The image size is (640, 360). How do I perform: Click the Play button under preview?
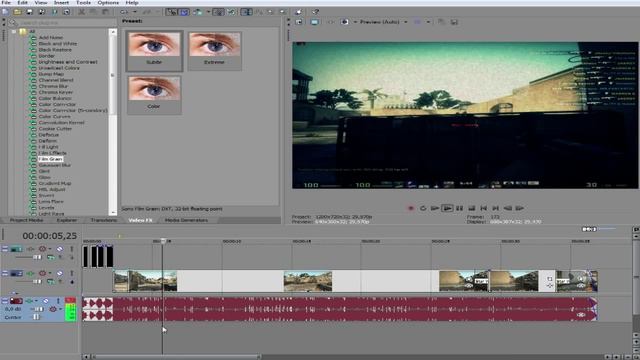(447, 208)
